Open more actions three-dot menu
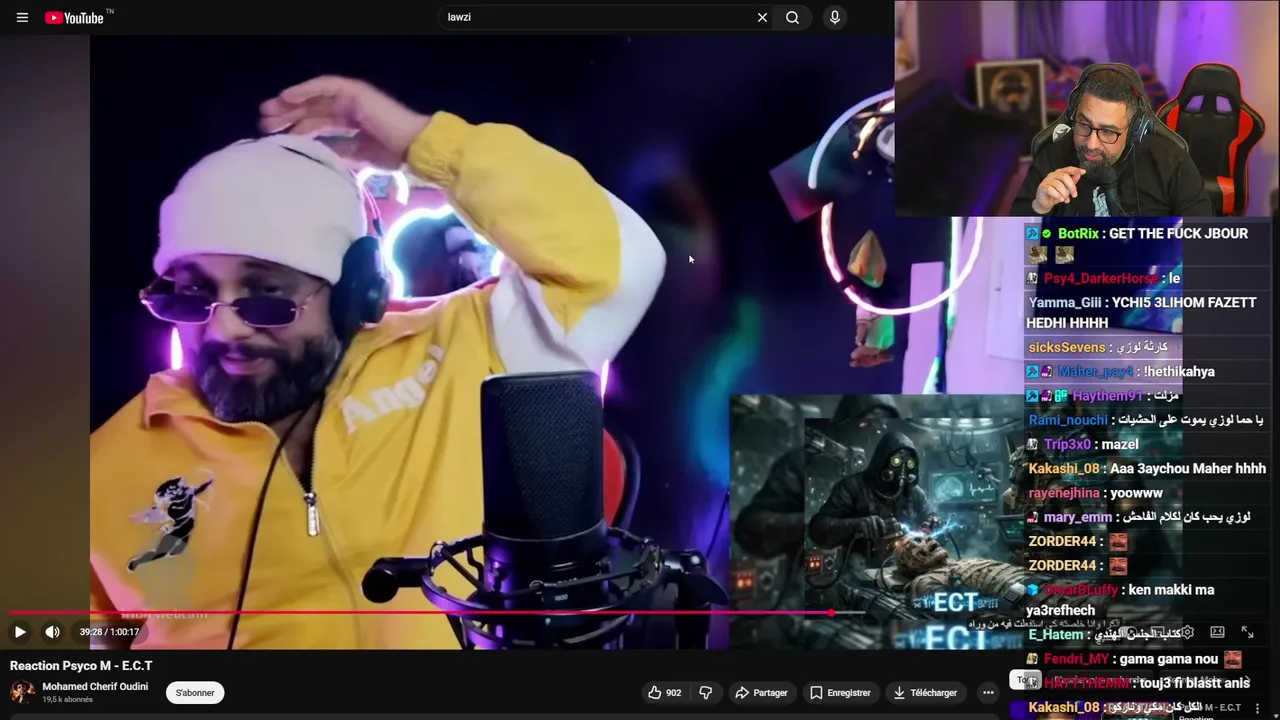The image size is (1280, 720). [988, 692]
